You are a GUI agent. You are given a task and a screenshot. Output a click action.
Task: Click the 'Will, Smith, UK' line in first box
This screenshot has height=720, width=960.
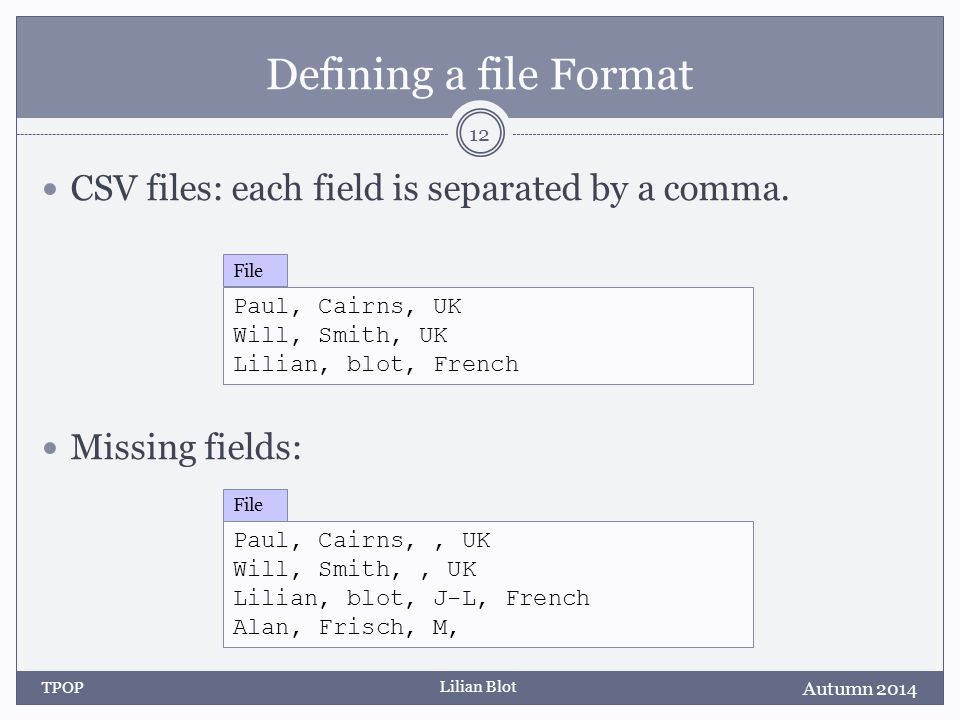click(x=340, y=336)
